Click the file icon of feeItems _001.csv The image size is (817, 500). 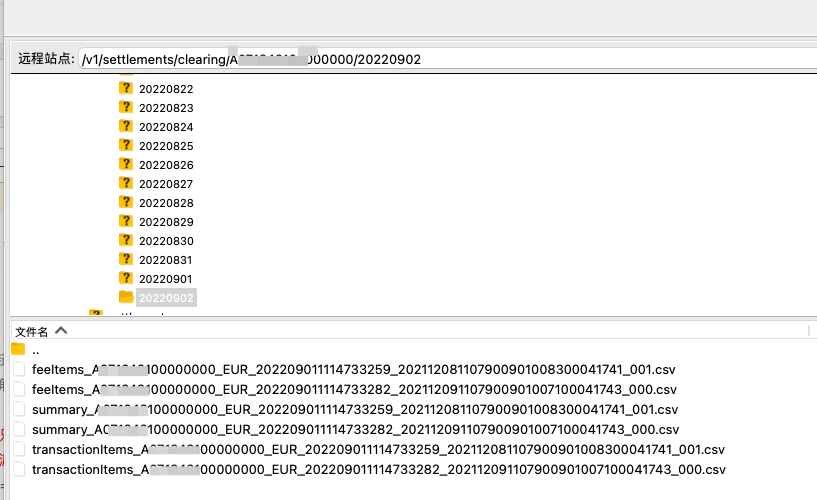click(x=18, y=369)
